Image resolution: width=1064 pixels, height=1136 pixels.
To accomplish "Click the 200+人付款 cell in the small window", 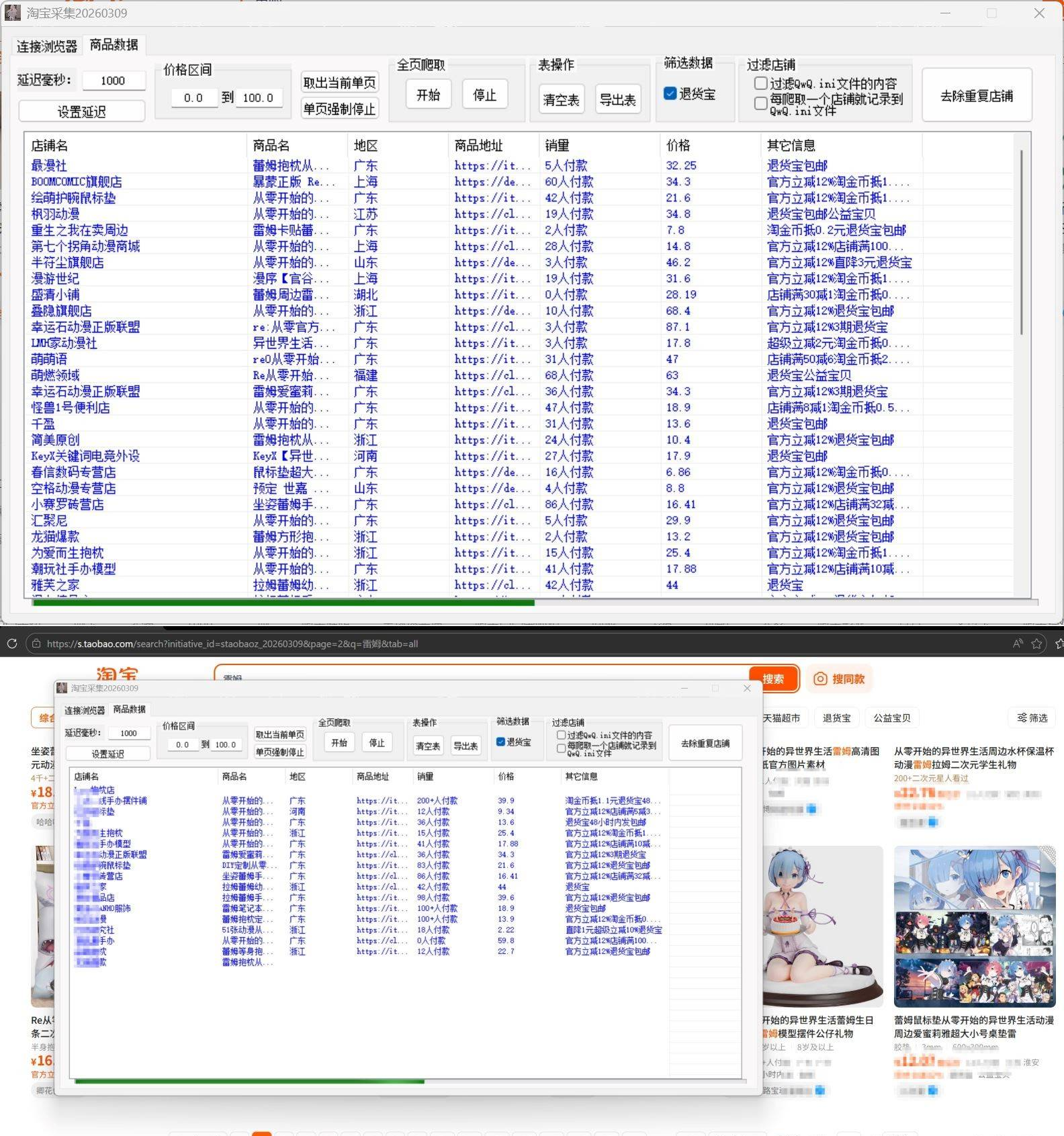I will coord(437,801).
